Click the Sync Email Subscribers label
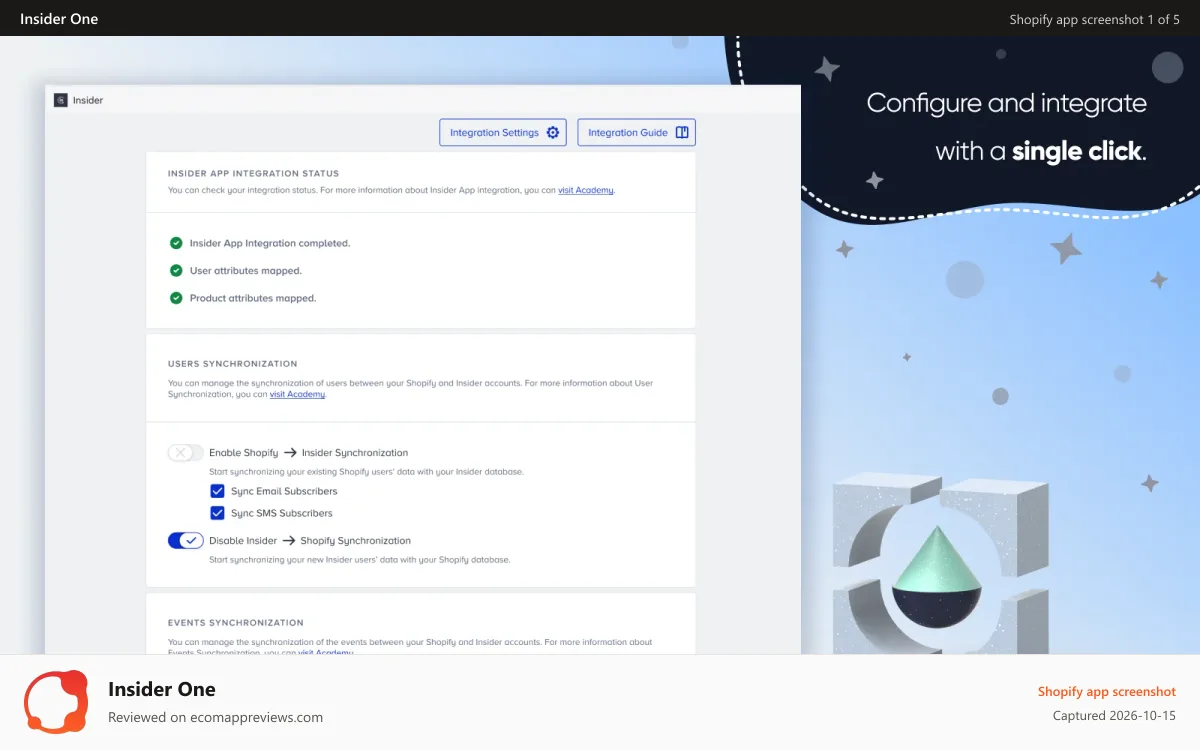The height and width of the screenshot is (750, 1200). [x=284, y=491]
